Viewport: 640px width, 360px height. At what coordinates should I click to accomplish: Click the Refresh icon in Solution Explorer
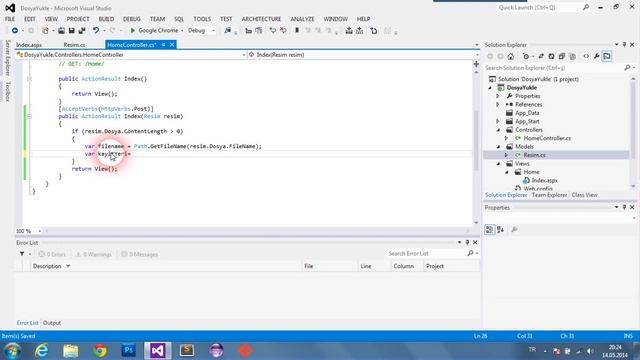[x=551, y=56]
